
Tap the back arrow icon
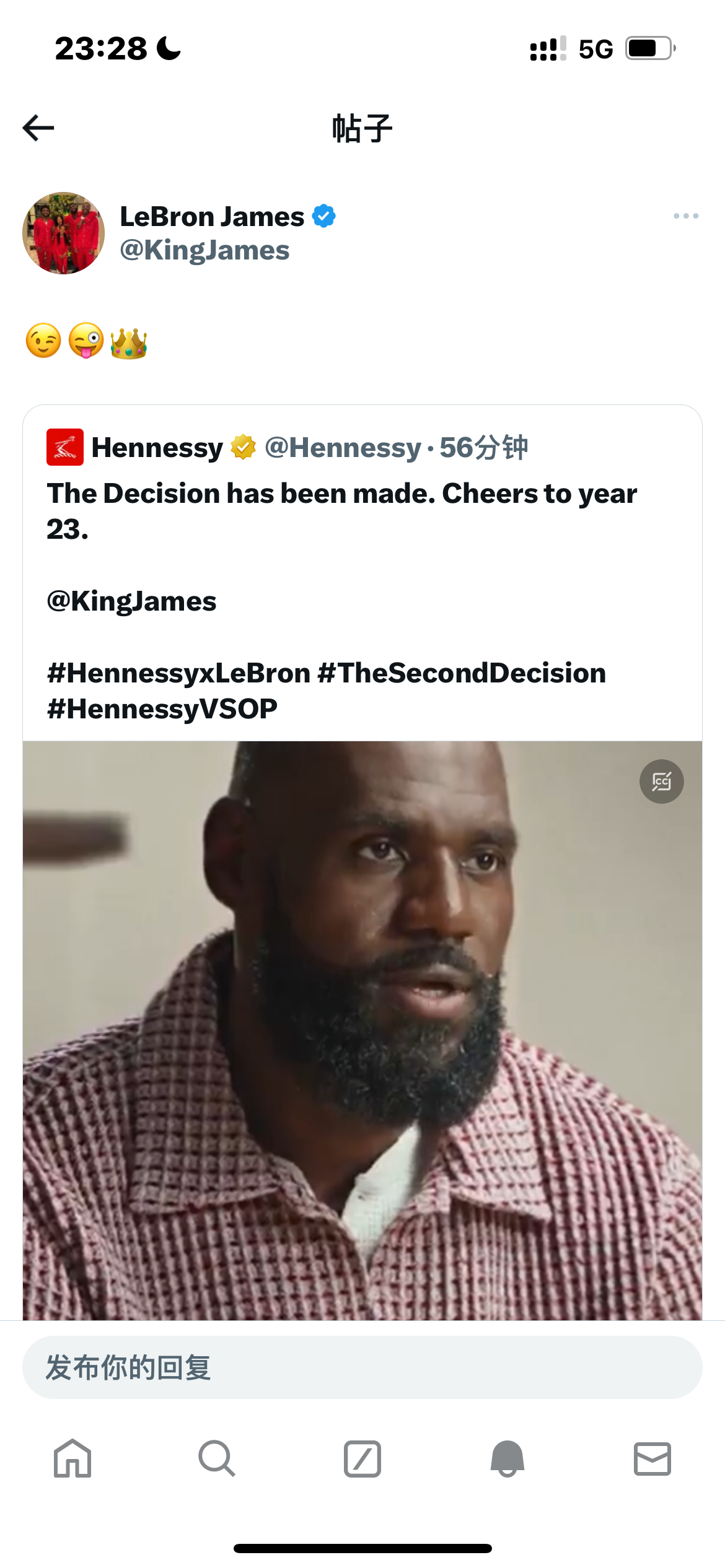click(38, 128)
